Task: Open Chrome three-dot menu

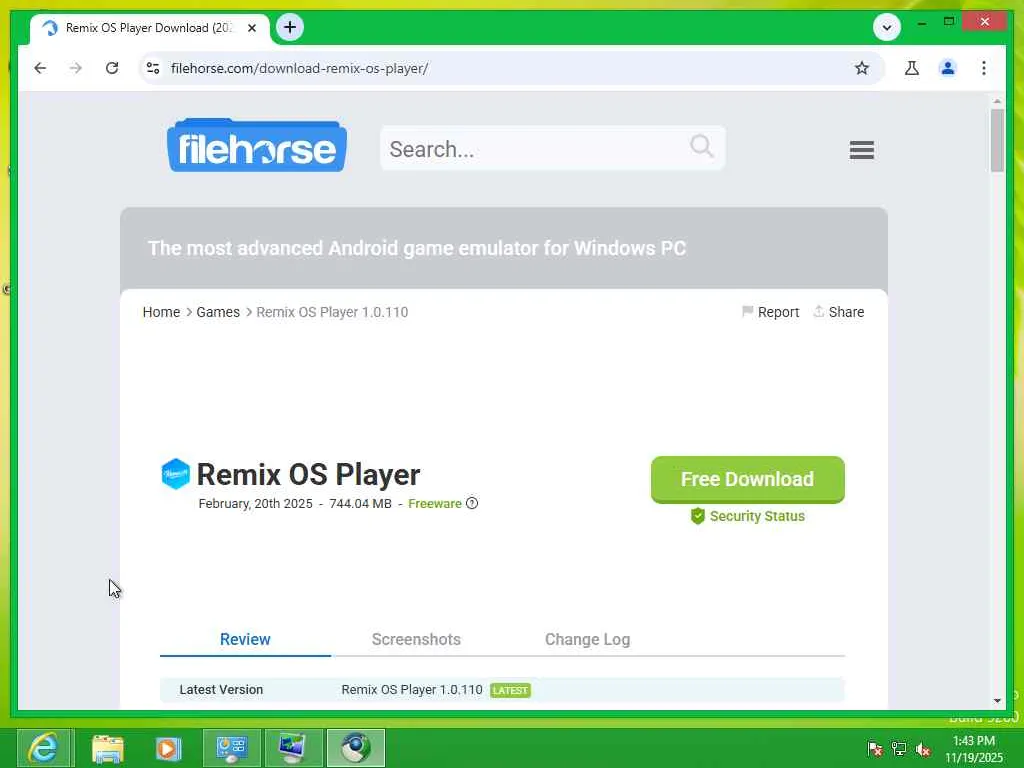Action: pos(984,68)
